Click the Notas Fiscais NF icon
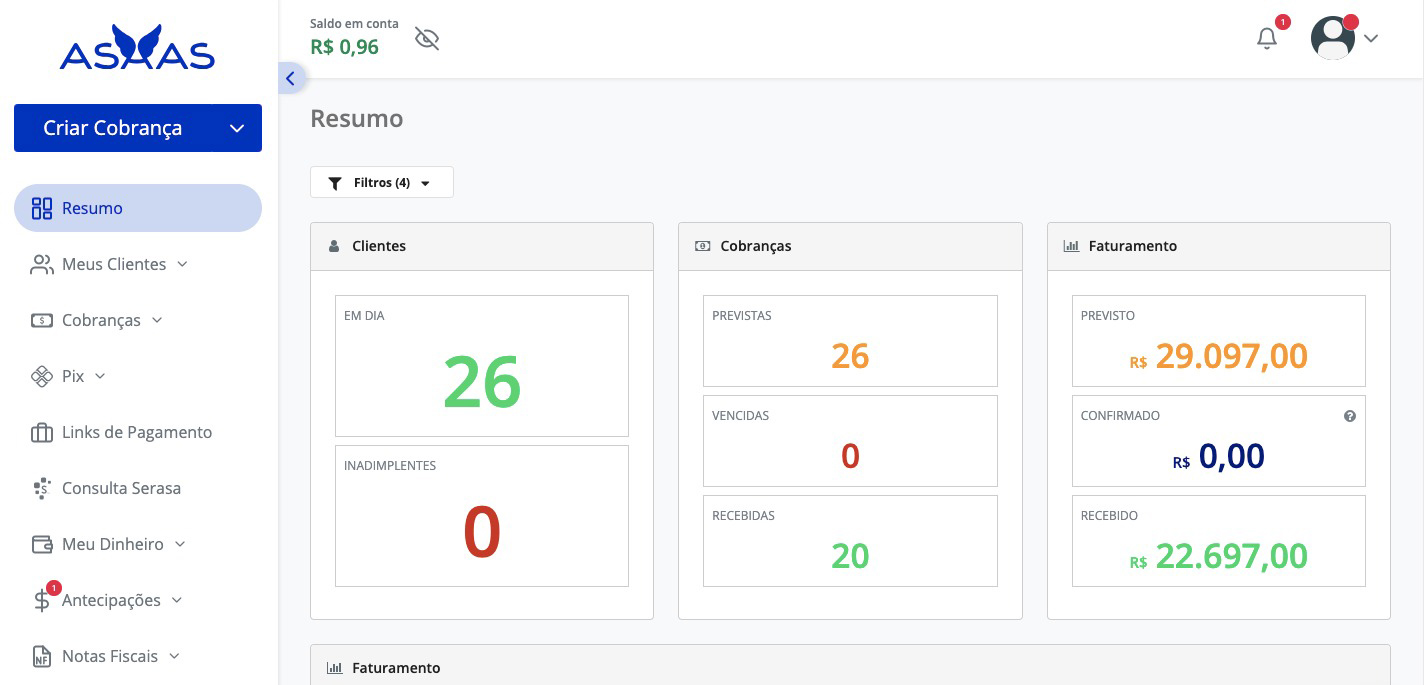Screen dimensions: 1424x685 coord(41,656)
